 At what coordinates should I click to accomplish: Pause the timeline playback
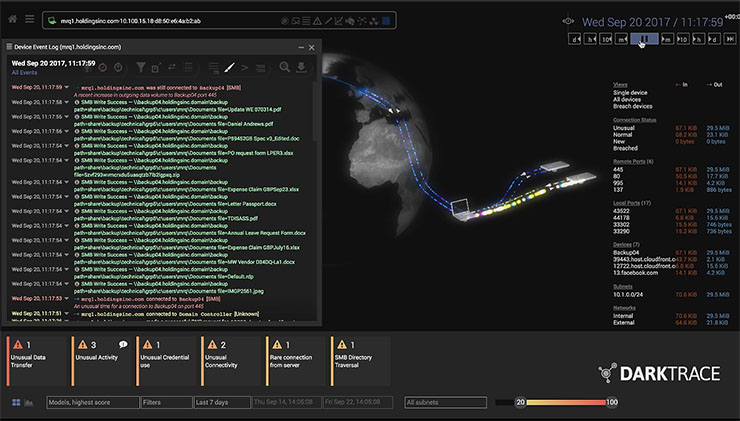(x=645, y=39)
